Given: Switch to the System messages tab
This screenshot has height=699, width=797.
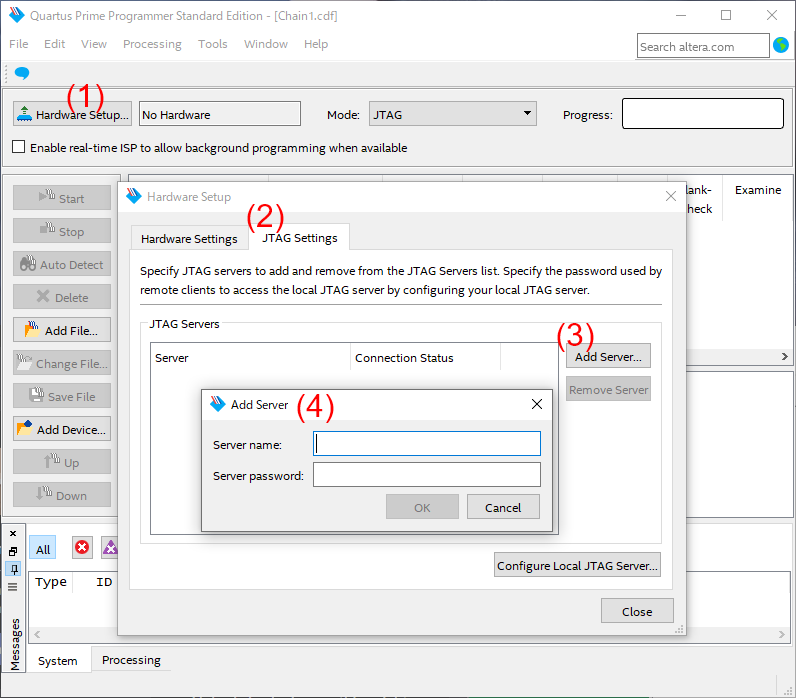Looking at the screenshot, I should pos(57,660).
